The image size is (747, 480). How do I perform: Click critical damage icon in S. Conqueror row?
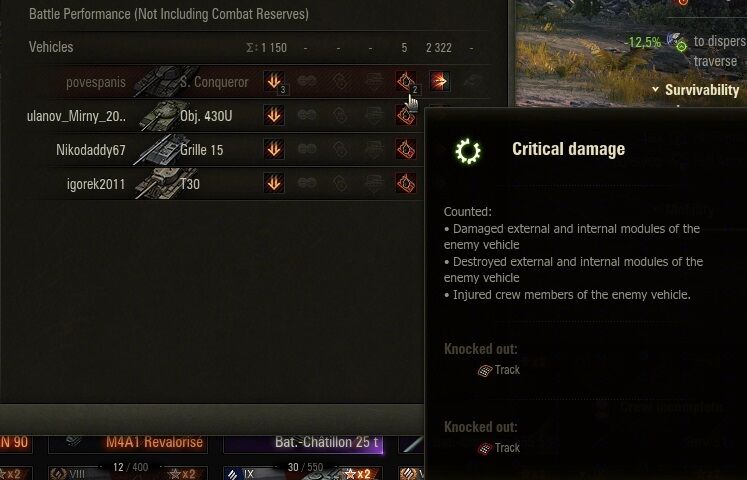pos(405,81)
